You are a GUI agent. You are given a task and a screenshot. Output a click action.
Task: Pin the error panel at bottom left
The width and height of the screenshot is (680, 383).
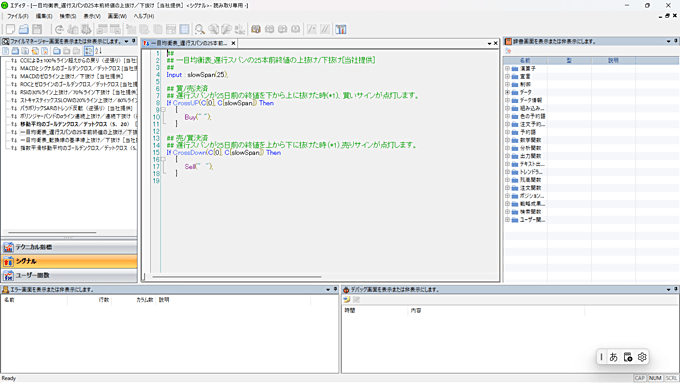pos(335,289)
